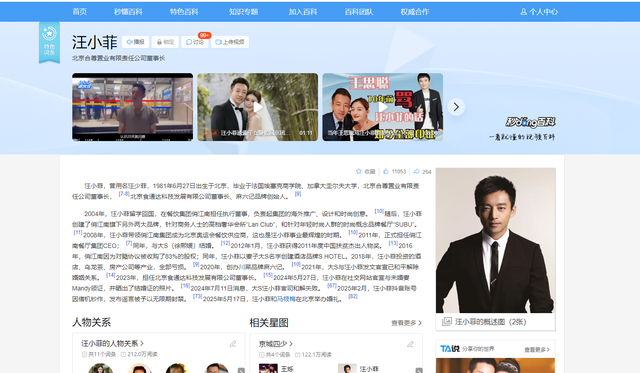Click the 特色词条 ribbon badge
Viewport: 640px width, 373px height.
click(49, 42)
